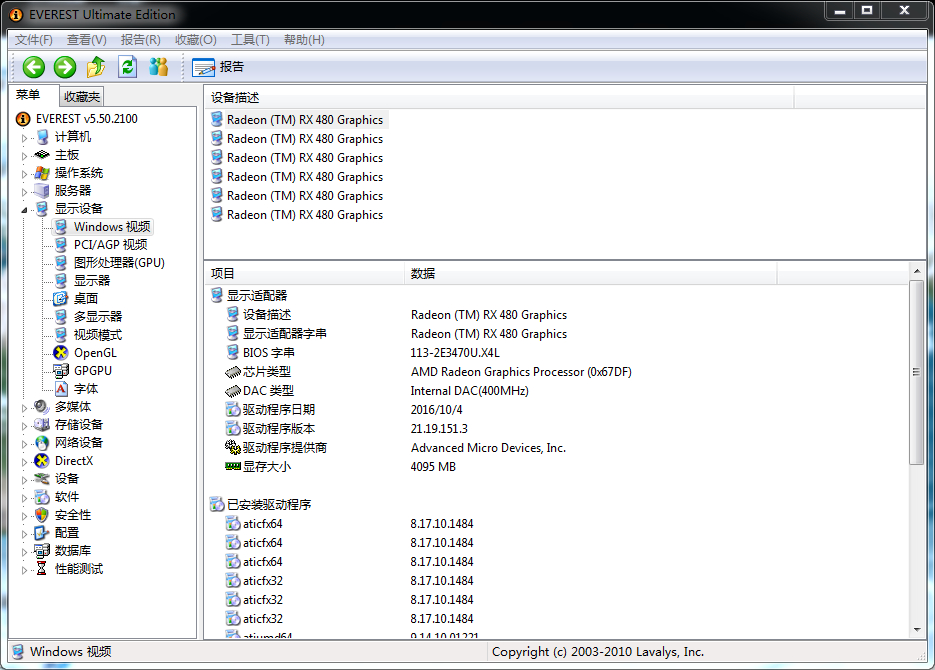This screenshot has width=935, height=670.
Task: Expand the DirectX tree node
Action: [24, 461]
